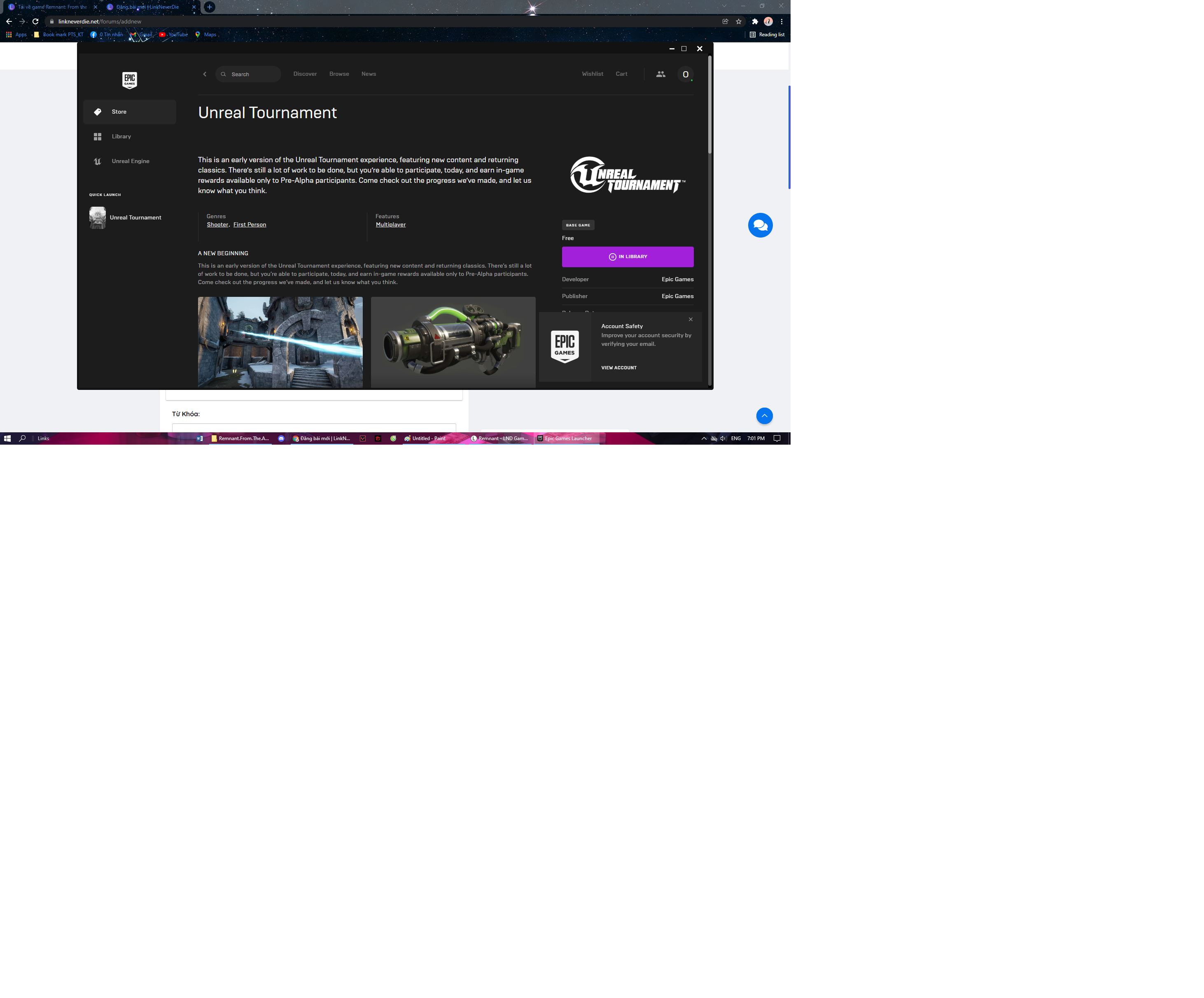
Task: Bookmark this page with star icon
Action: [x=738, y=21]
